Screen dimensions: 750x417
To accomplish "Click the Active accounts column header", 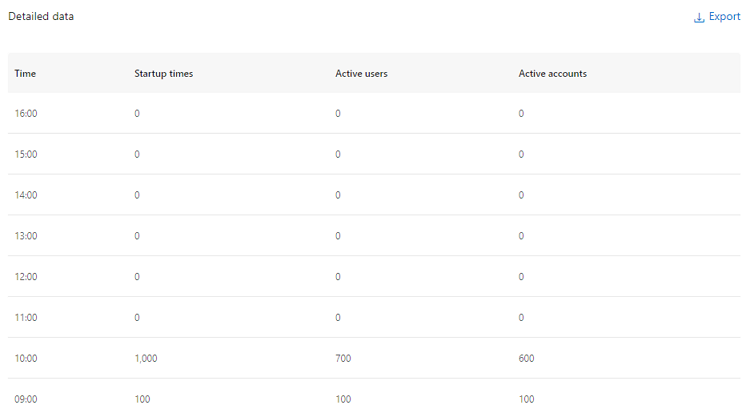I will click(x=552, y=74).
